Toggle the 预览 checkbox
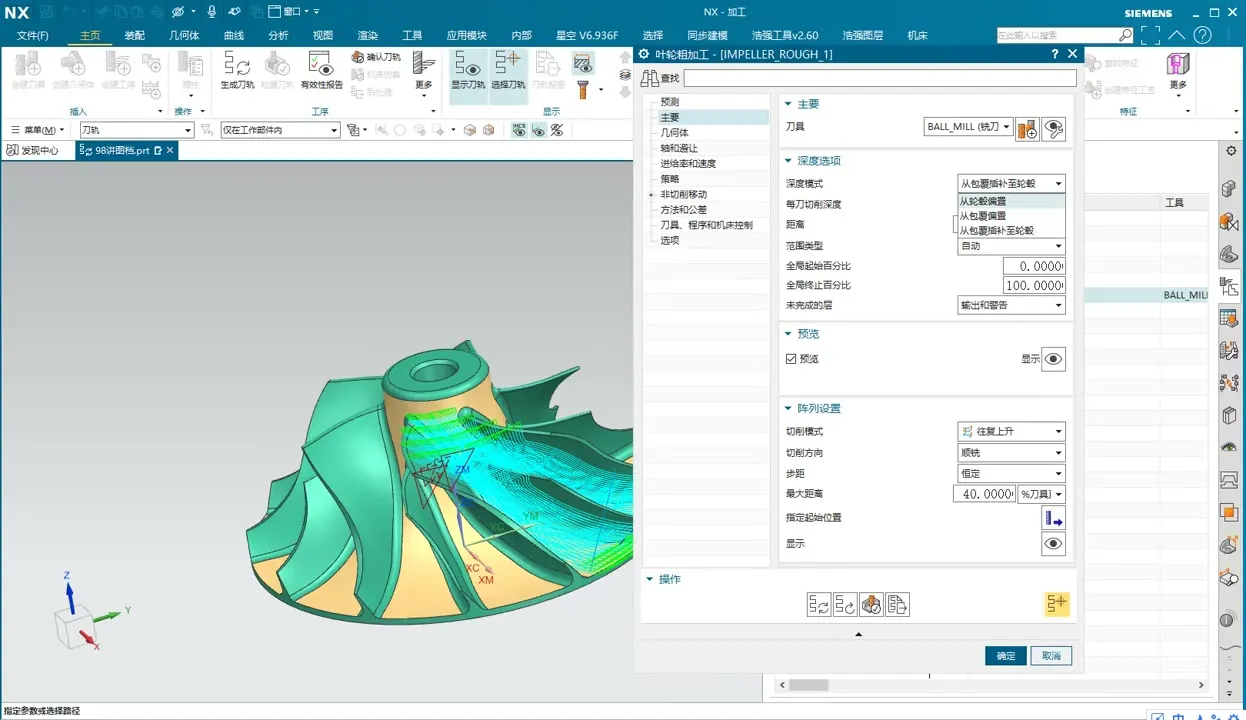The width and height of the screenshot is (1246, 720). [x=791, y=359]
